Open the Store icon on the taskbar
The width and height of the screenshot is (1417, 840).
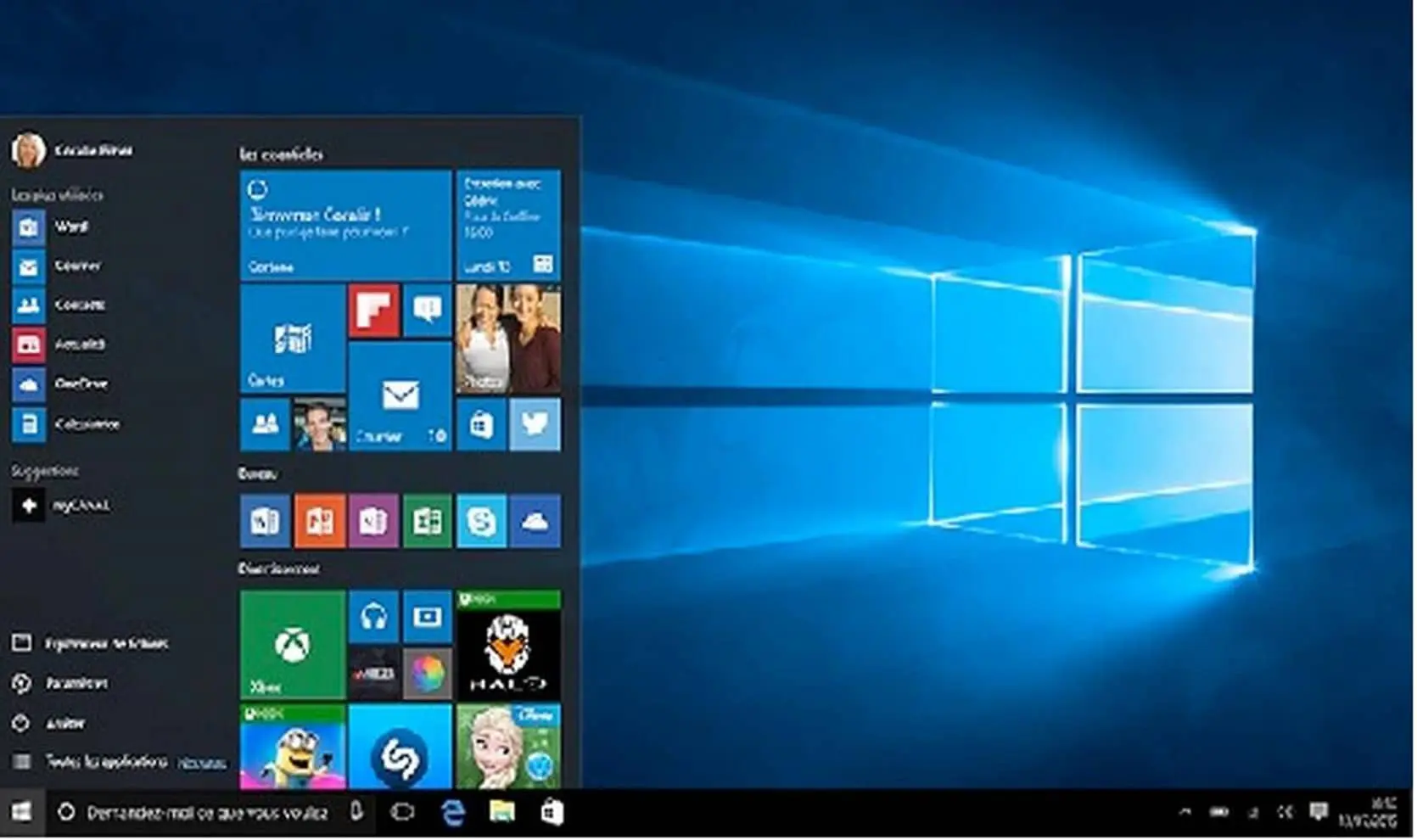[552, 813]
